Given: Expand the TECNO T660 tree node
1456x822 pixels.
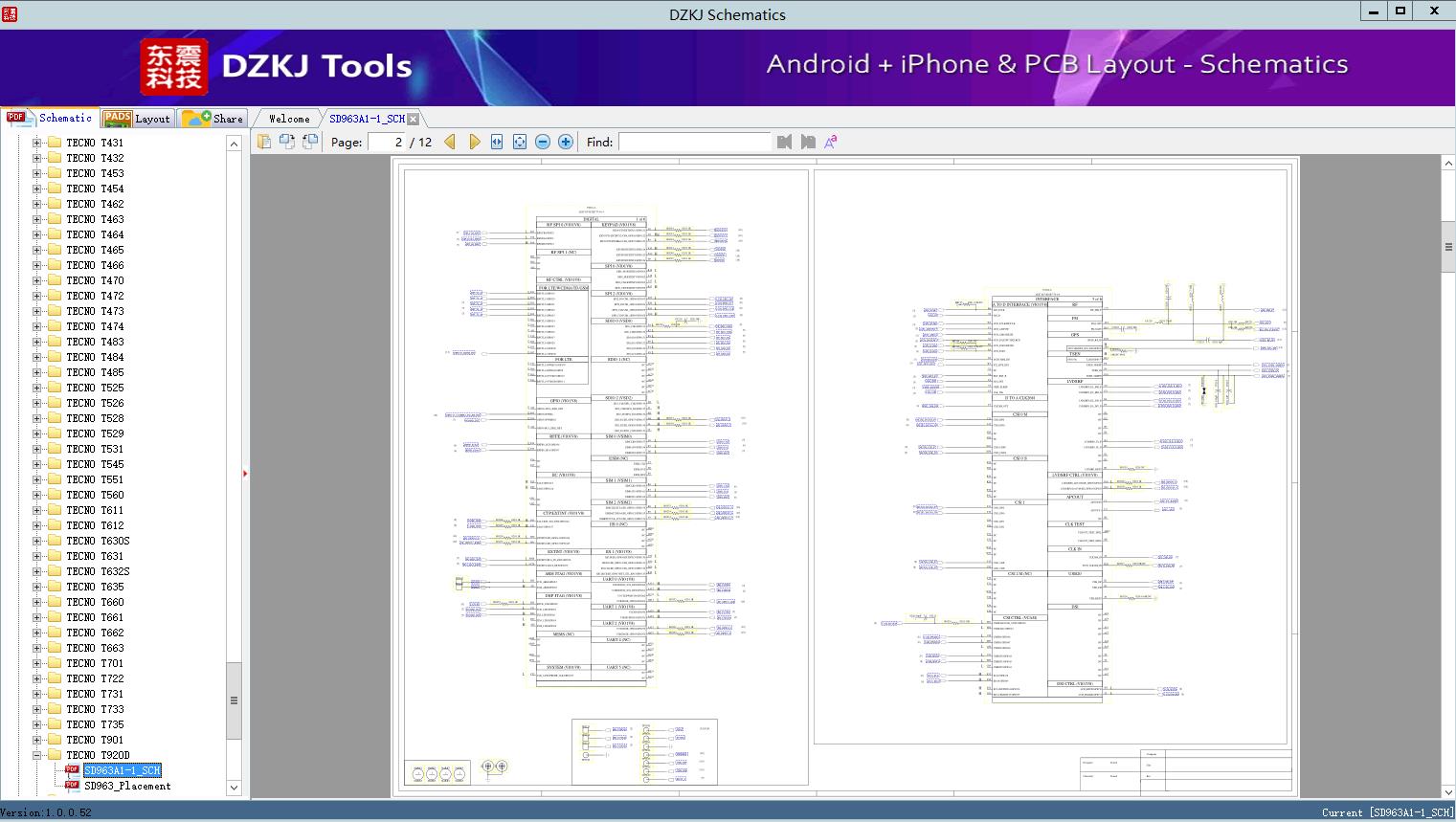Looking at the screenshot, I should pos(37,602).
